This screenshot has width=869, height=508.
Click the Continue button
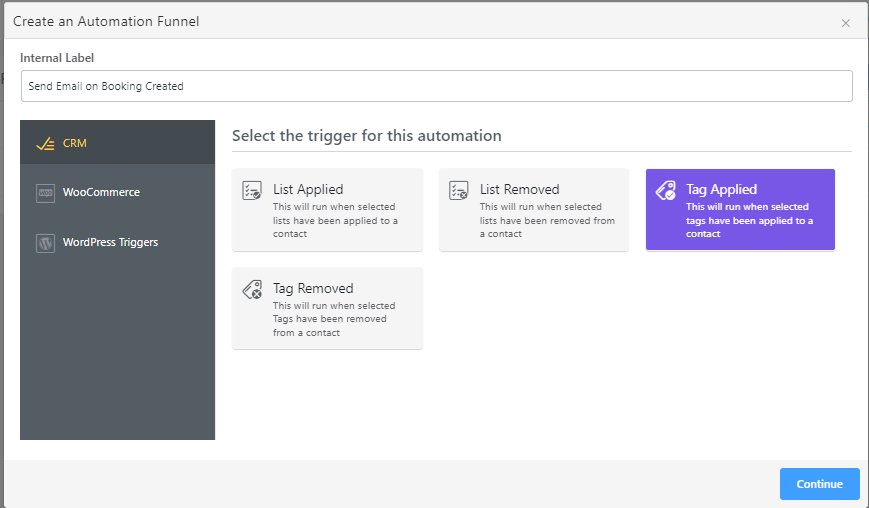820,484
